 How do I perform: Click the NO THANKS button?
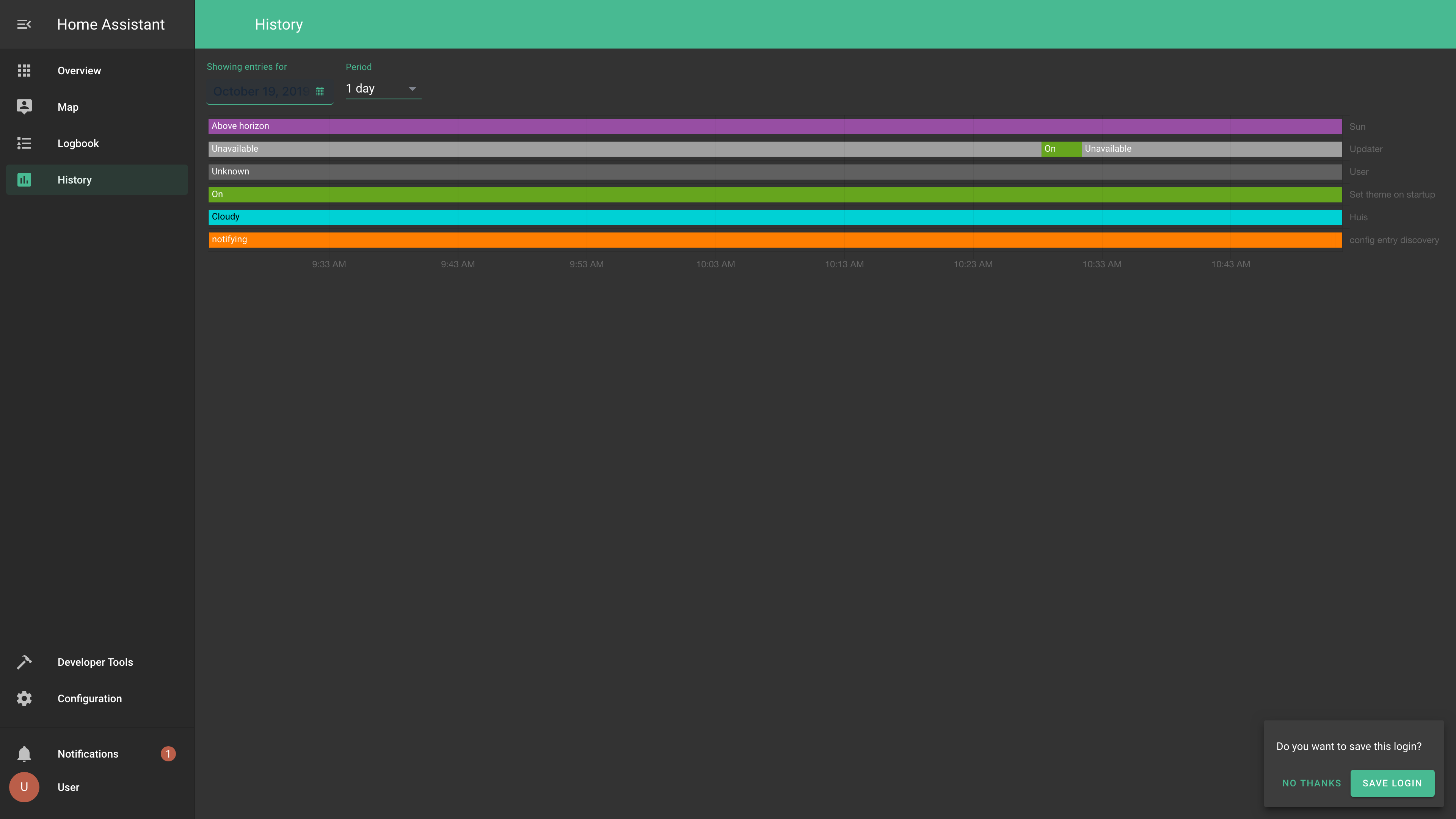tap(1311, 783)
